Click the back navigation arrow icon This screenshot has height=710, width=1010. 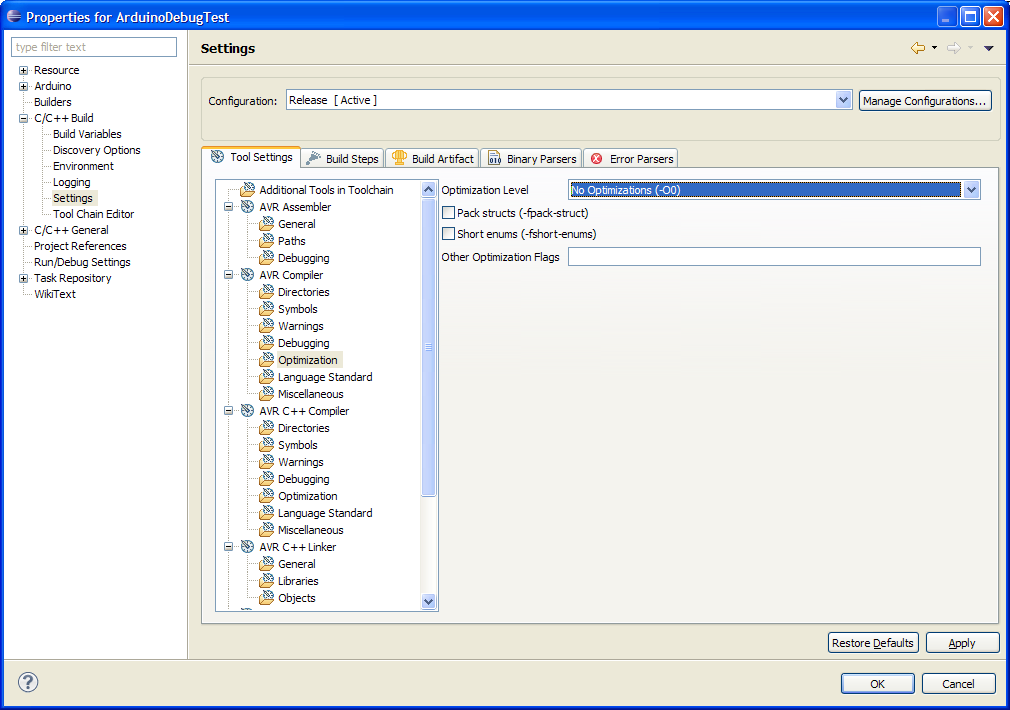917,48
